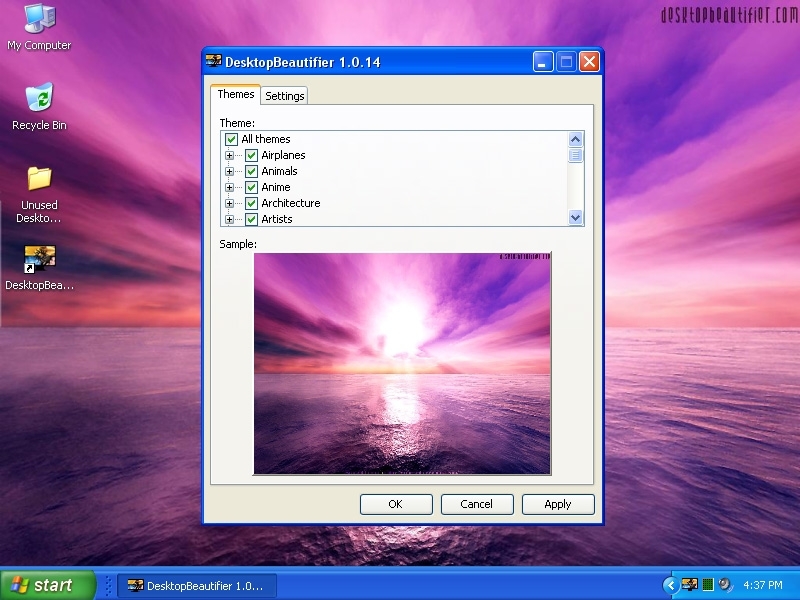Select the 'Anime' tree row text
The image size is (800, 600).
click(x=276, y=187)
